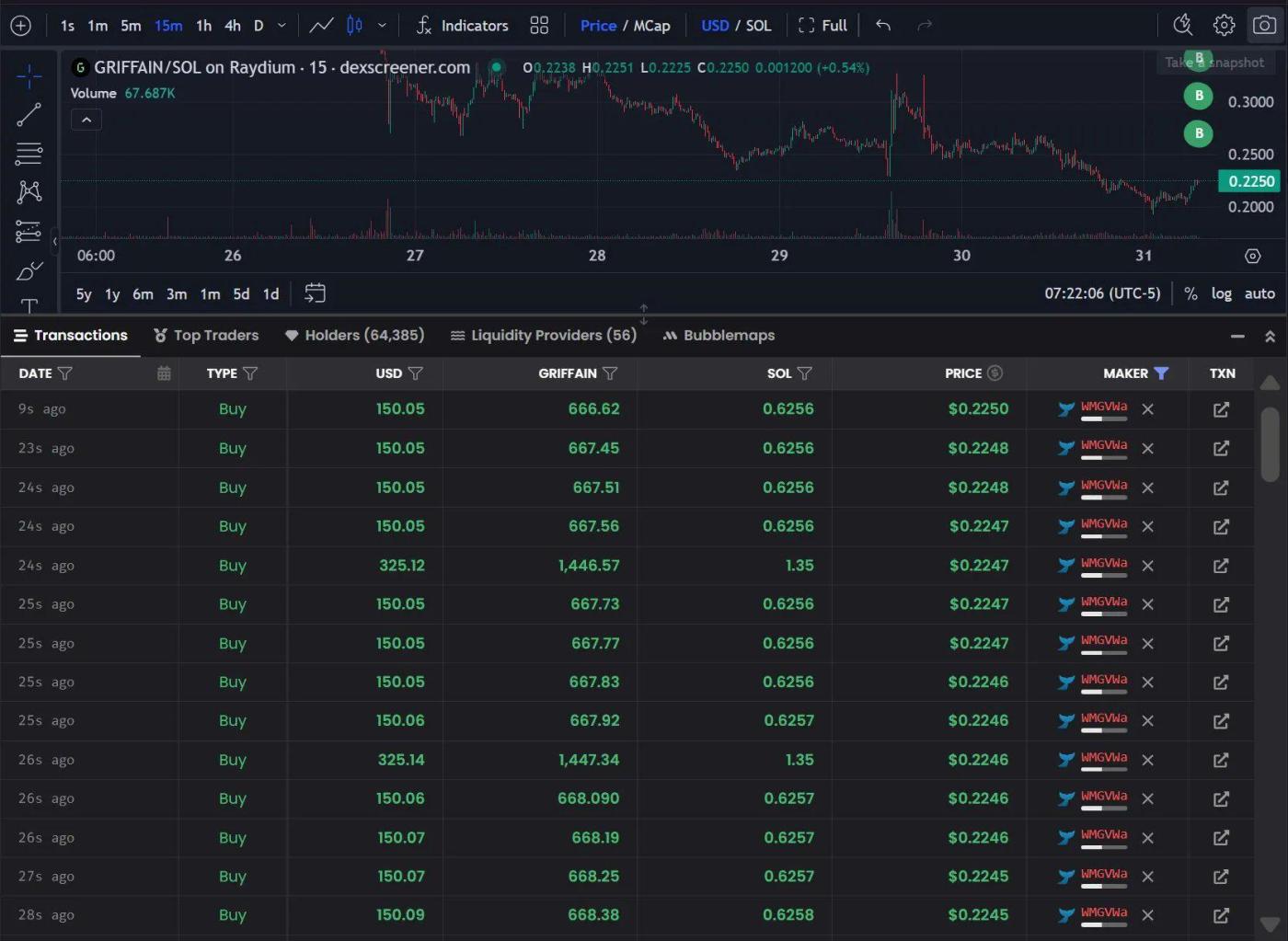Enable percentage scale mode
Screen dimensions: 1288x941
pos(1190,293)
